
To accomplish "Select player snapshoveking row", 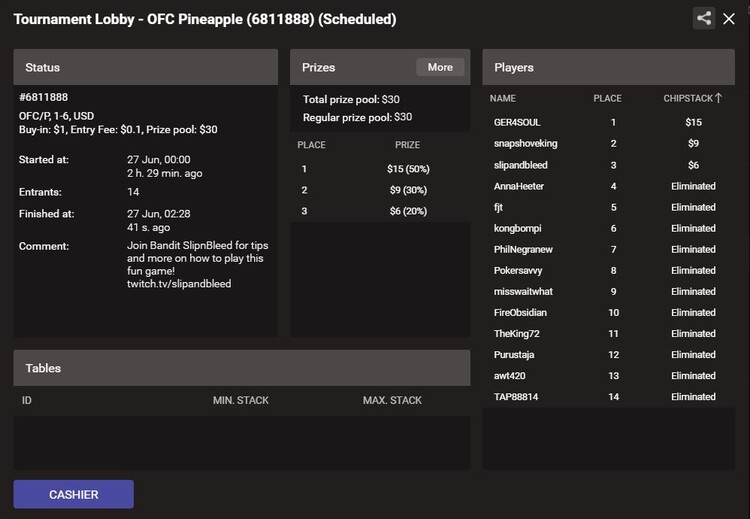I will click(x=608, y=144).
